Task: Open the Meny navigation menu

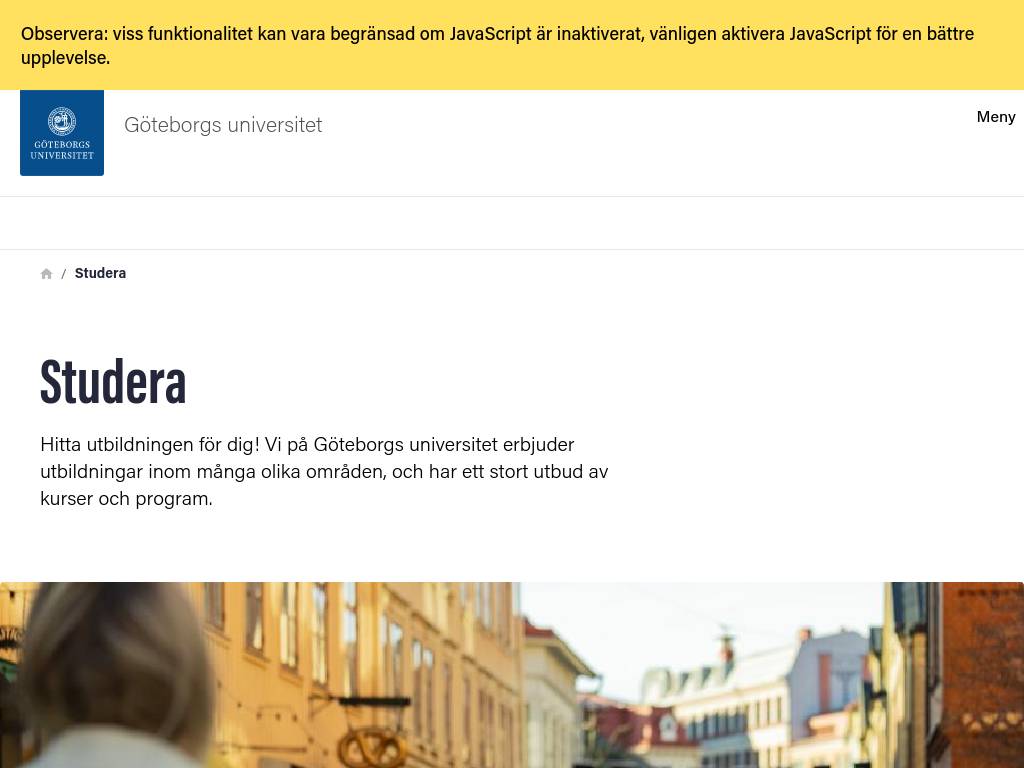Action: [x=996, y=117]
